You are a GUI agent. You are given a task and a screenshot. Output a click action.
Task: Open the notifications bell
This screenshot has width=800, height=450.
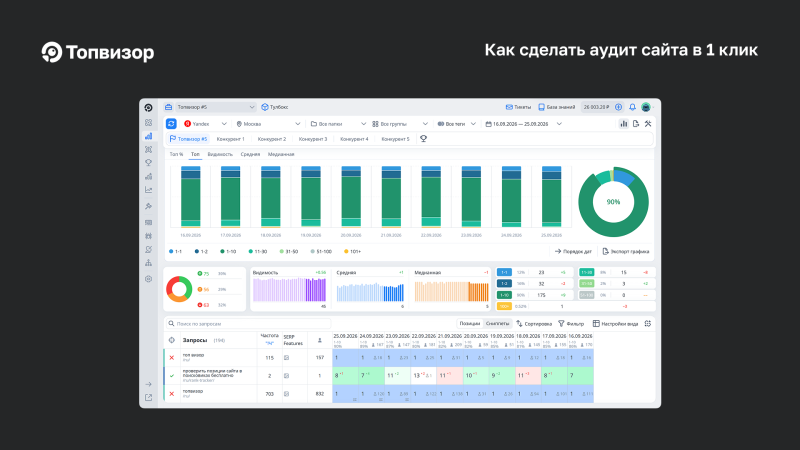(632, 107)
